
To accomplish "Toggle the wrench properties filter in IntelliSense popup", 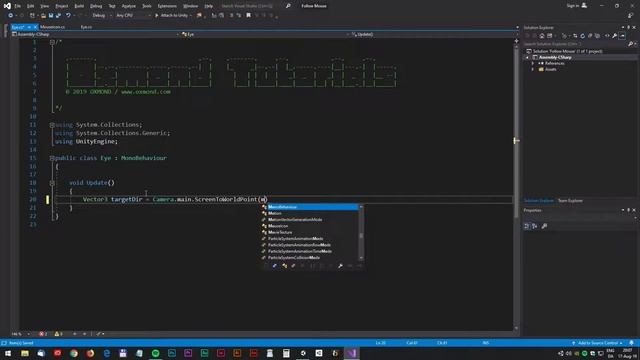I will click(x=340, y=266).
